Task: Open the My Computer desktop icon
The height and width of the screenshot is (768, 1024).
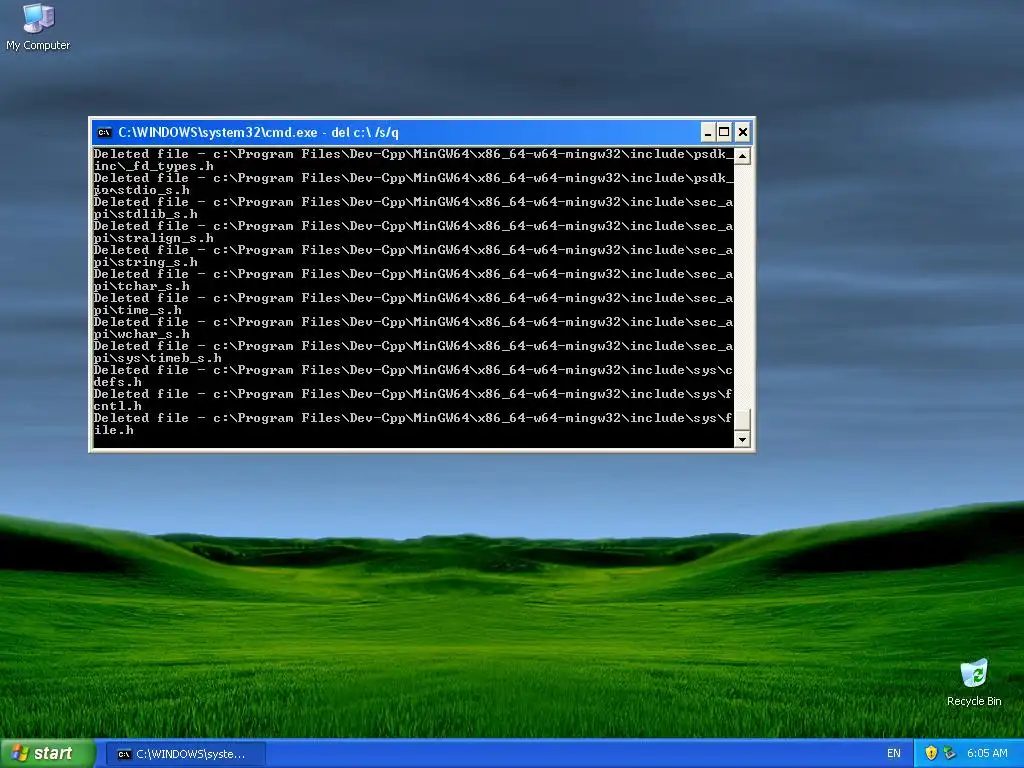Action: [x=38, y=27]
